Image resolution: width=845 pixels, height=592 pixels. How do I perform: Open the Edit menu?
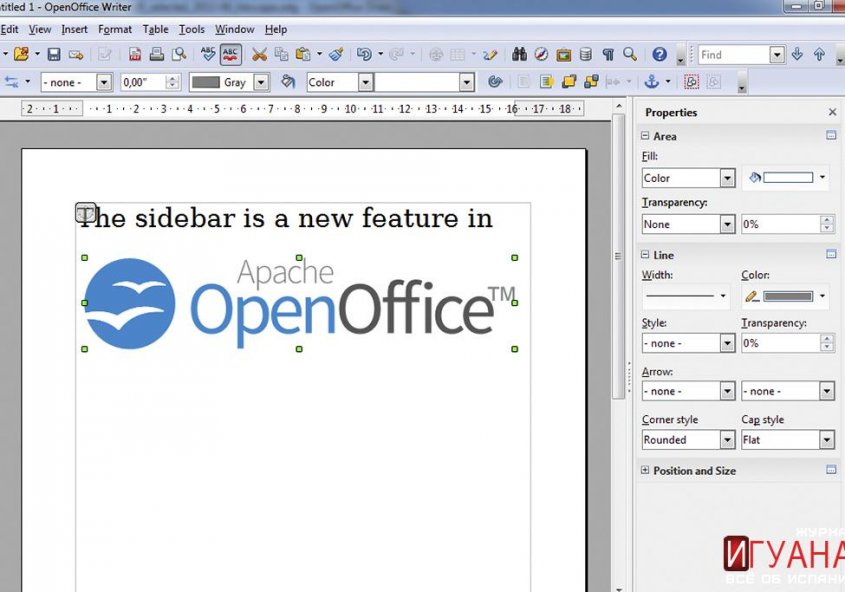(x=9, y=30)
